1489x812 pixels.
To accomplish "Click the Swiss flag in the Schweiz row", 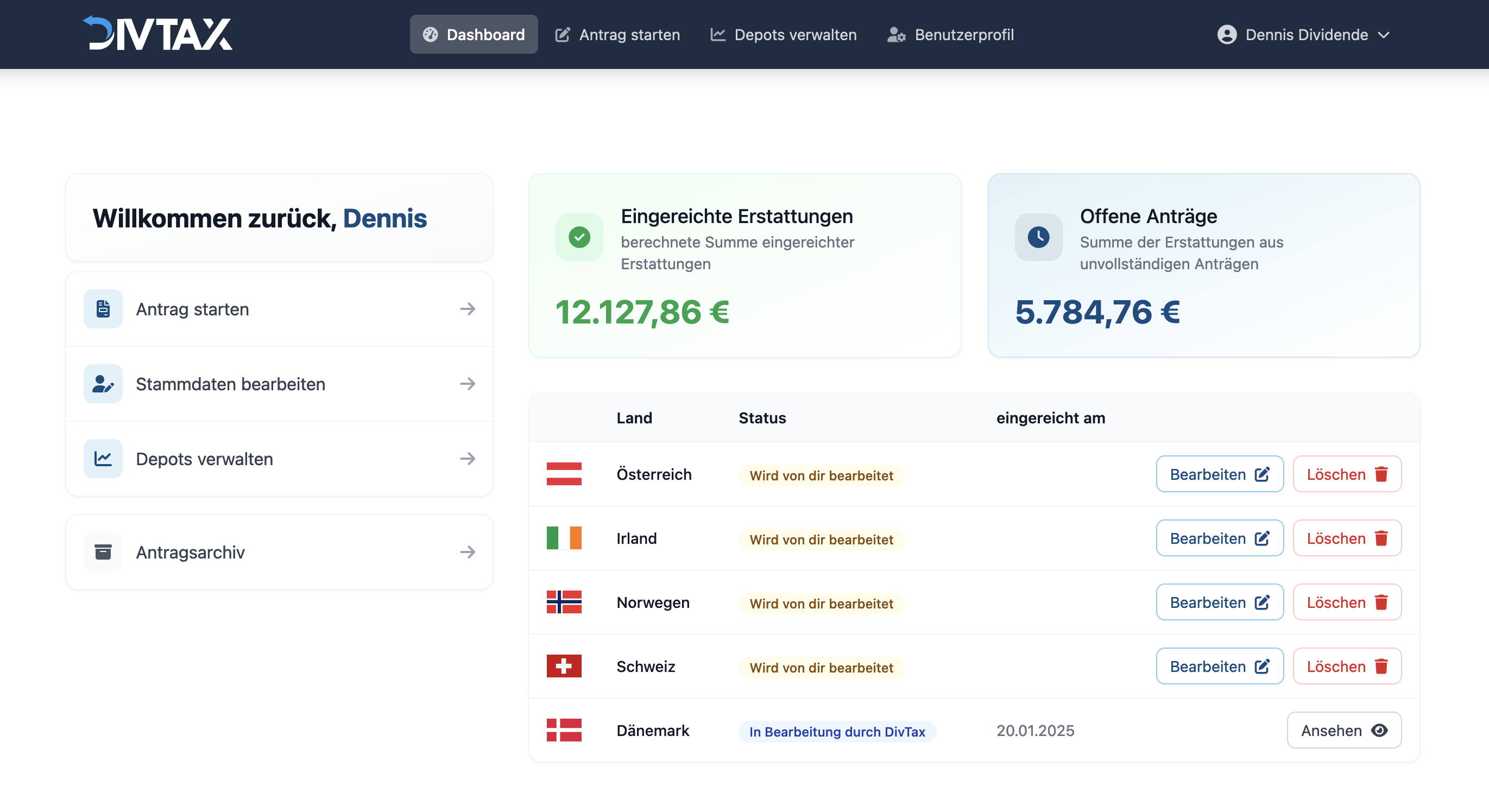I will click(x=564, y=667).
